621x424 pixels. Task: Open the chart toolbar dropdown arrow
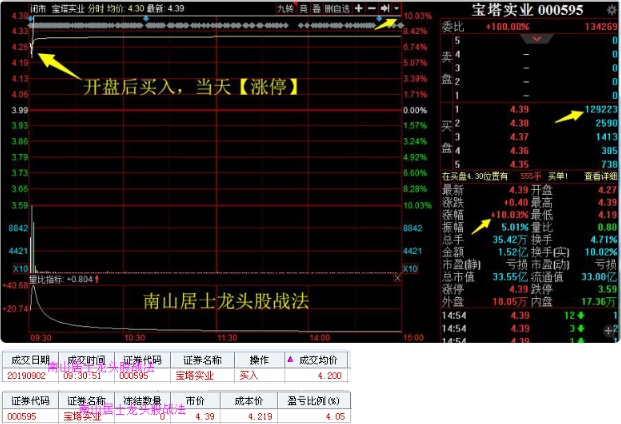point(396,8)
